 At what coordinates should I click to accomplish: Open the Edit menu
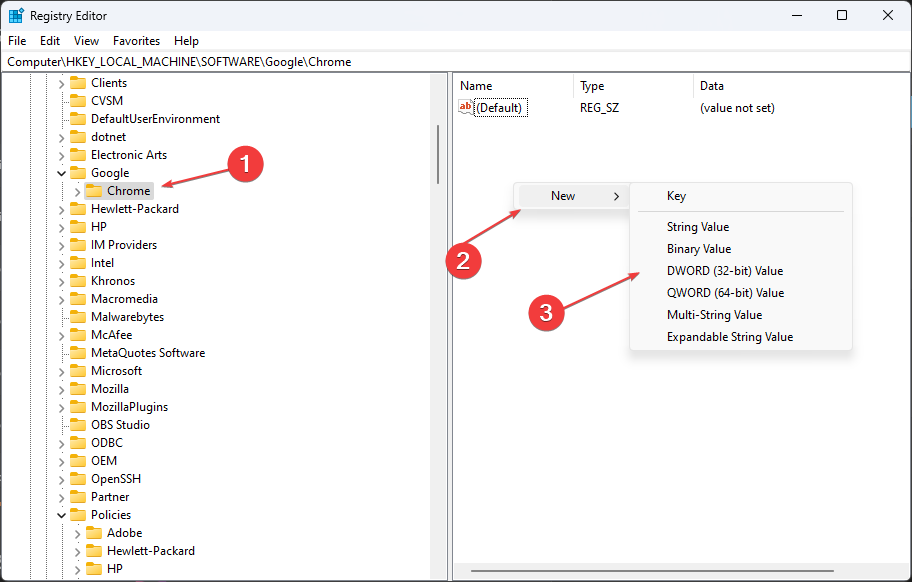tap(50, 41)
